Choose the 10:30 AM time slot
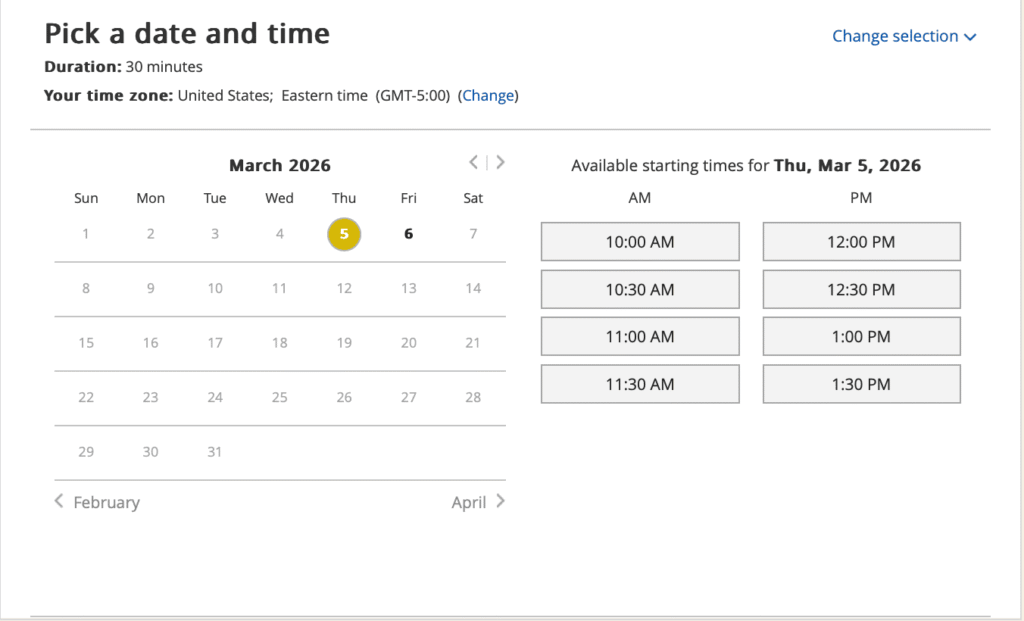This screenshot has height=621, width=1024. point(640,290)
